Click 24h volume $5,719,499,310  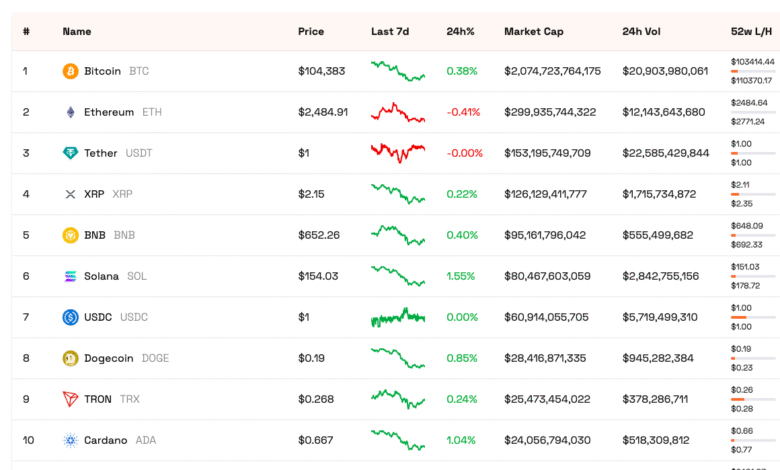[660, 317]
